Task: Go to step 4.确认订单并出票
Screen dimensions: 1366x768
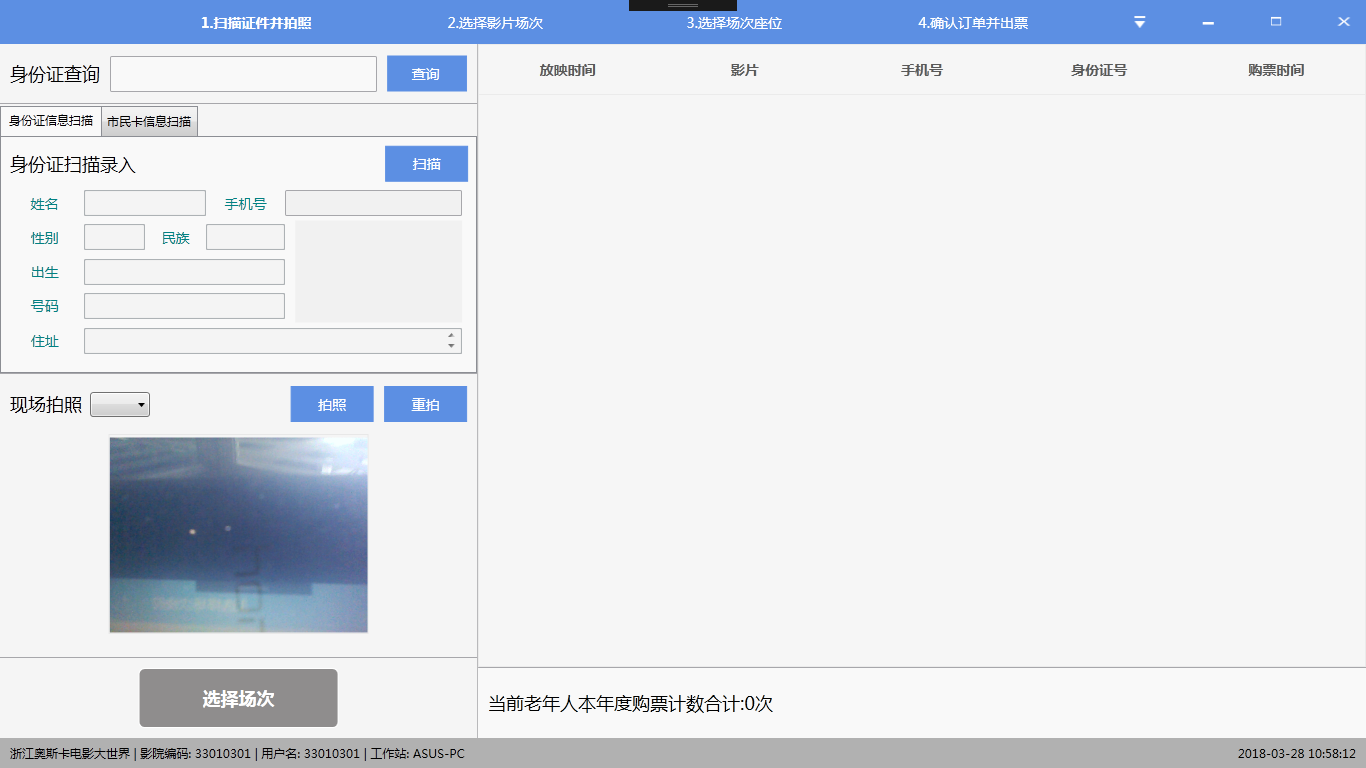Action: (973, 23)
